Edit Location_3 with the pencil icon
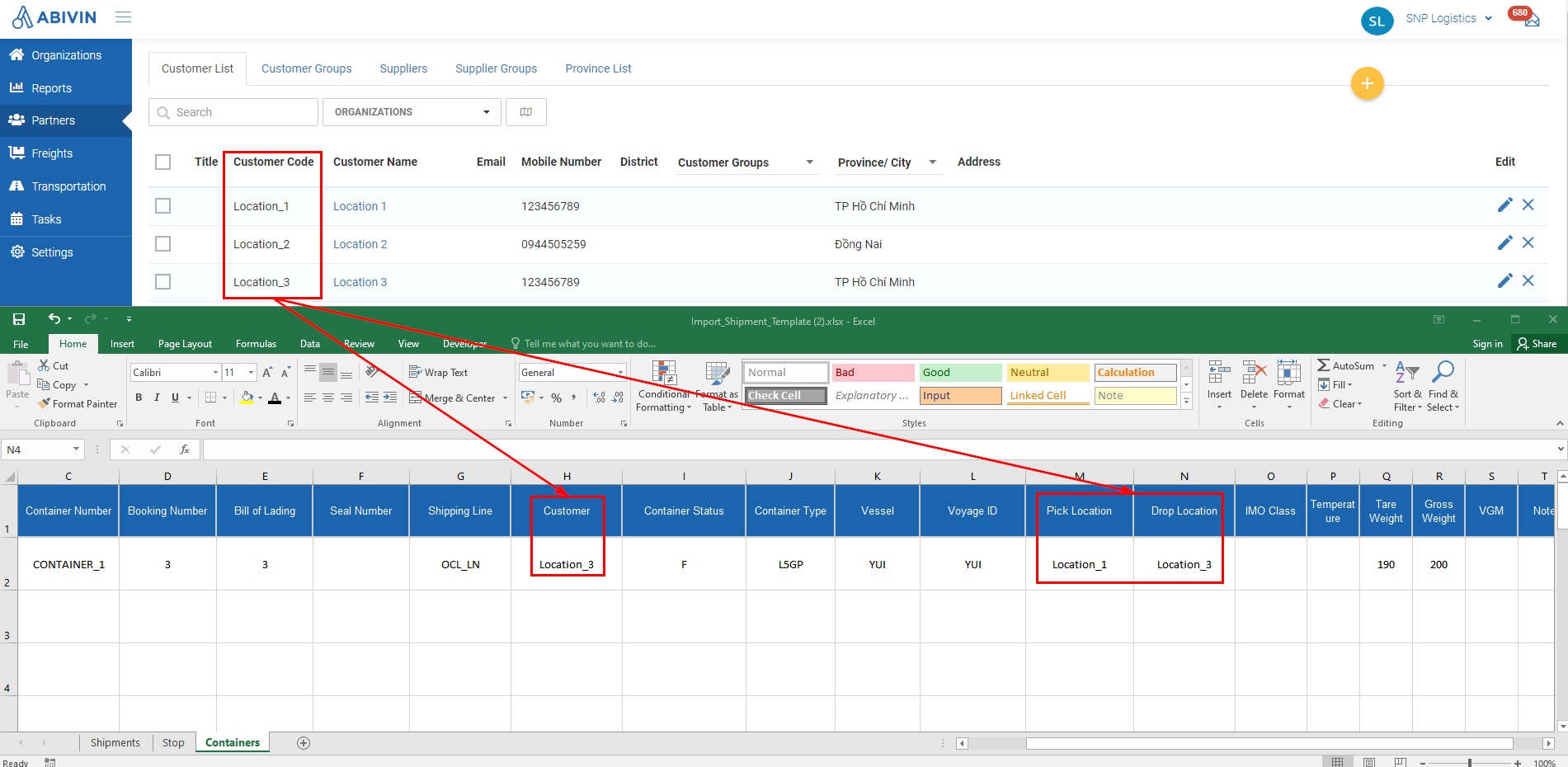Viewport: 1568px width, 767px height. coord(1504,281)
